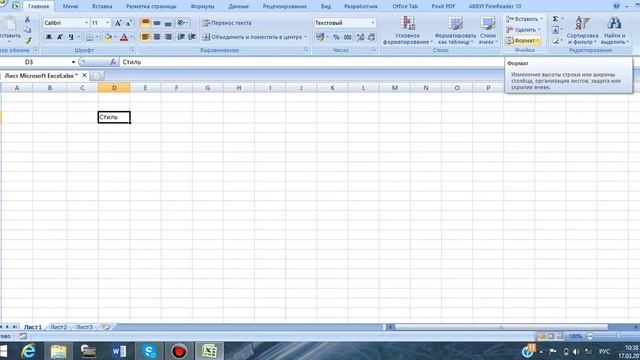The height and width of the screenshot is (360, 640).
Task: Click the fill color bucket icon
Action: [x=108, y=37]
